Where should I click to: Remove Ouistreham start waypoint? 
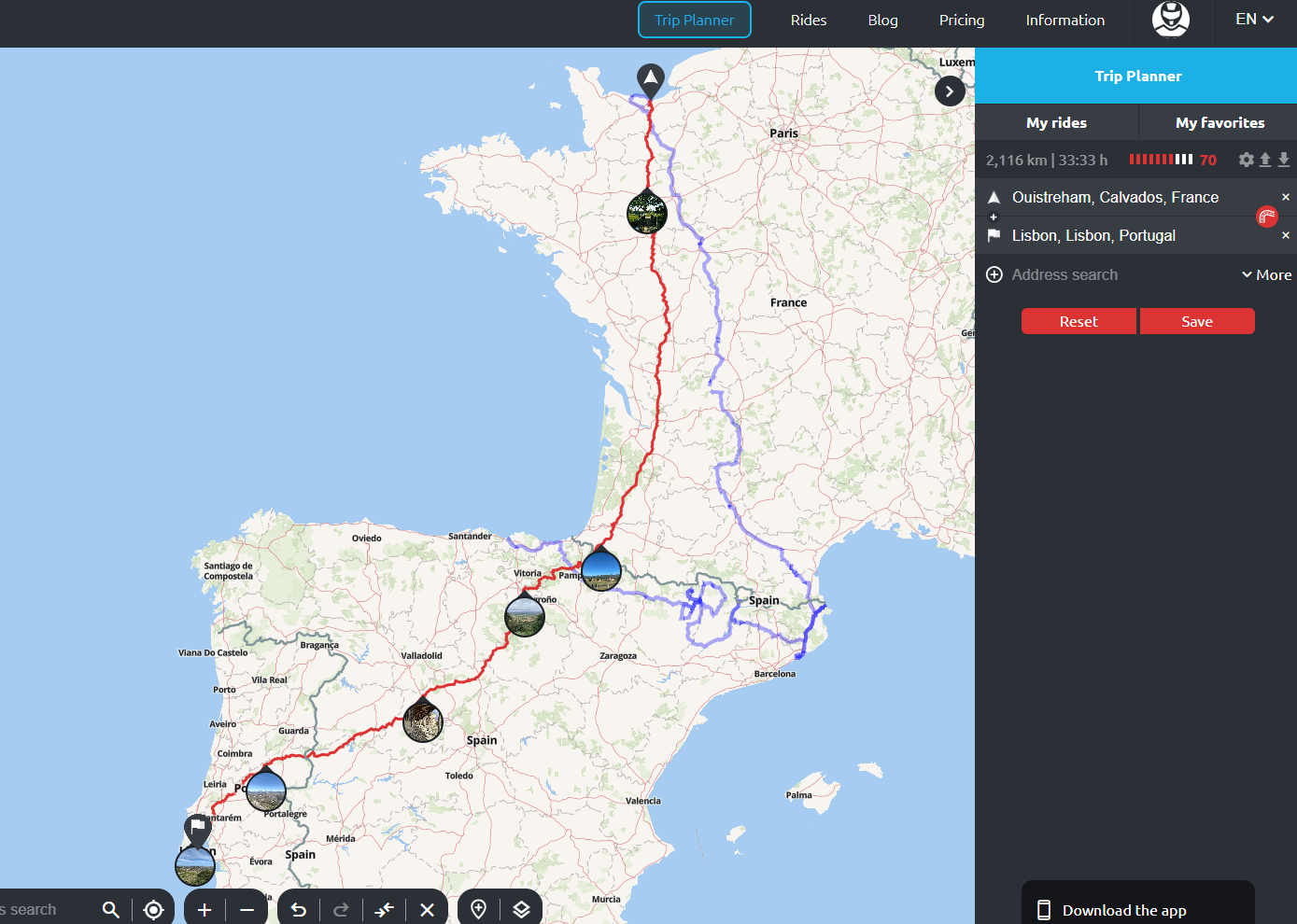pos(1286,197)
